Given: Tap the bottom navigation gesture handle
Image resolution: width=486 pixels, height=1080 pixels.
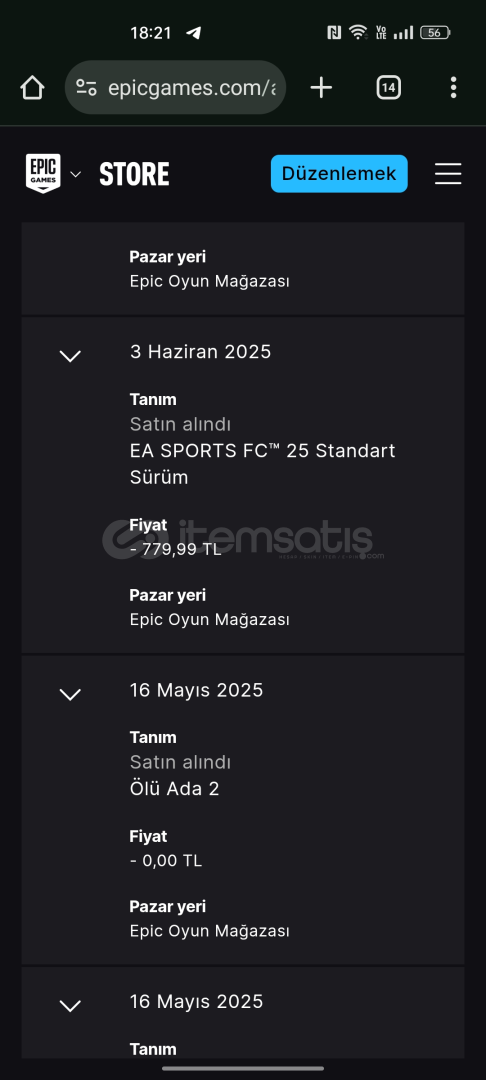Looking at the screenshot, I should [x=243, y=1068].
